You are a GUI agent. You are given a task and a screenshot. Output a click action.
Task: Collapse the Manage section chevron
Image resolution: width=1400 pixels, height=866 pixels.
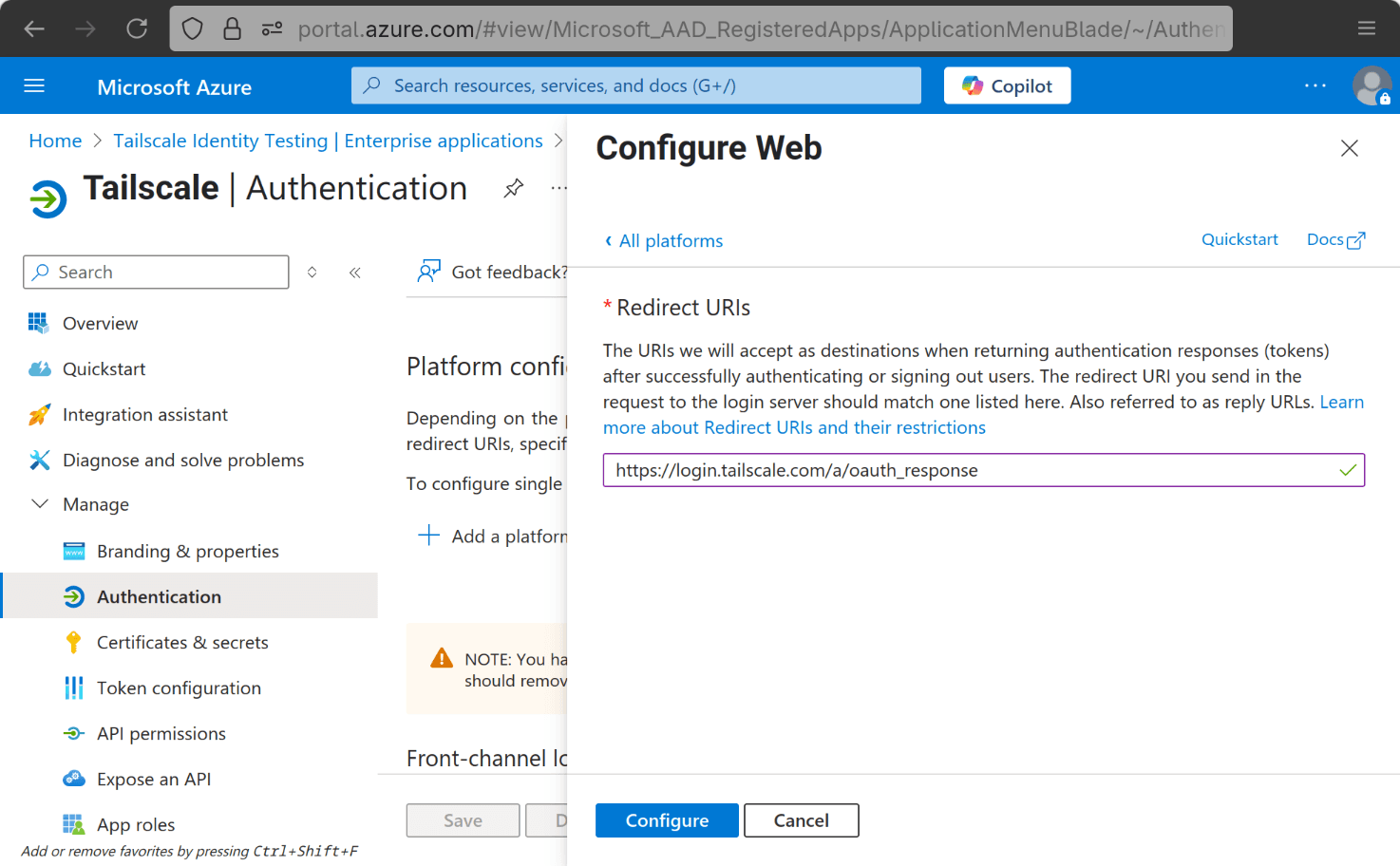click(39, 504)
